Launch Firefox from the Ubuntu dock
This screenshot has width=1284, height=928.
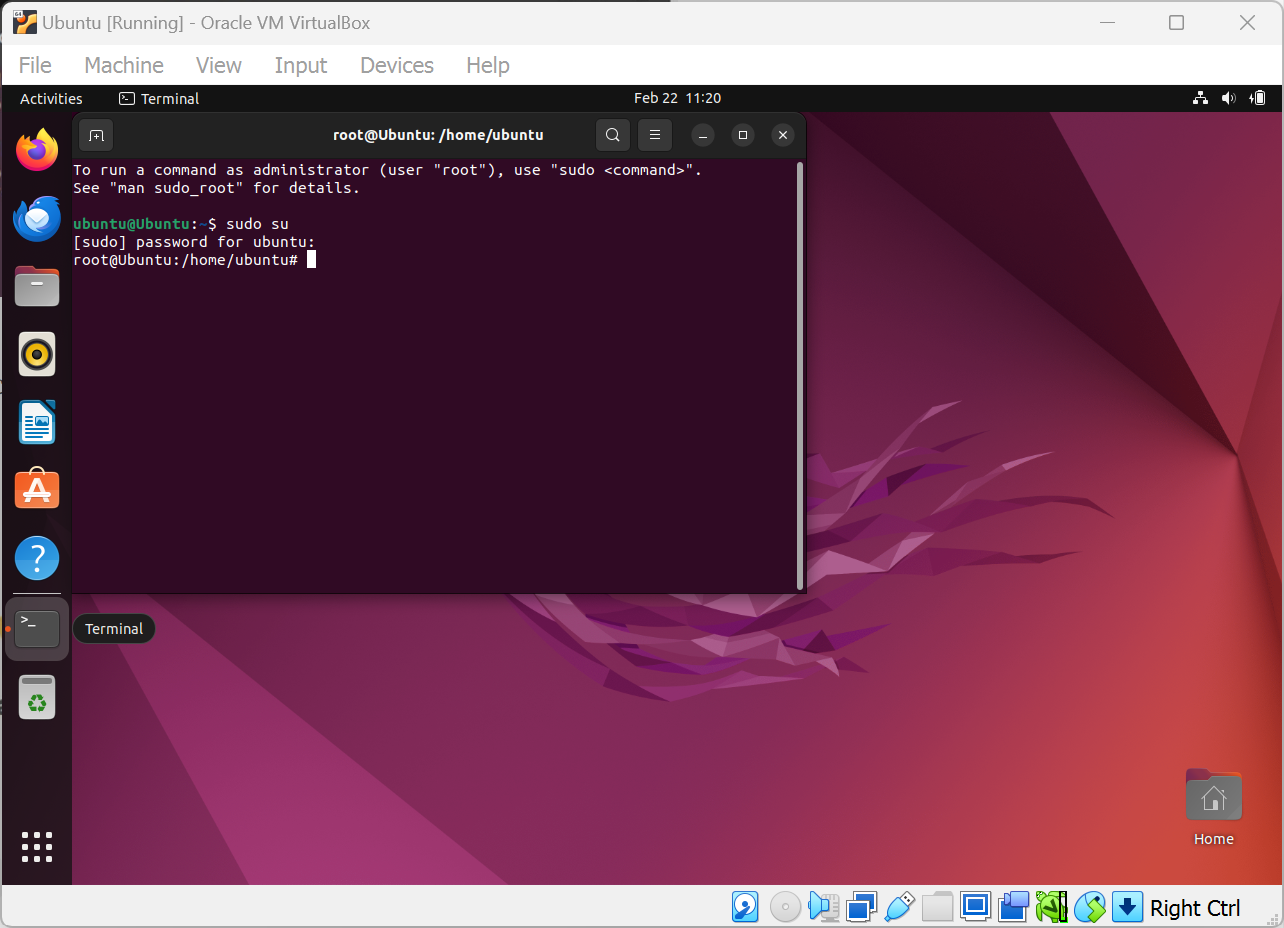[37, 150]
